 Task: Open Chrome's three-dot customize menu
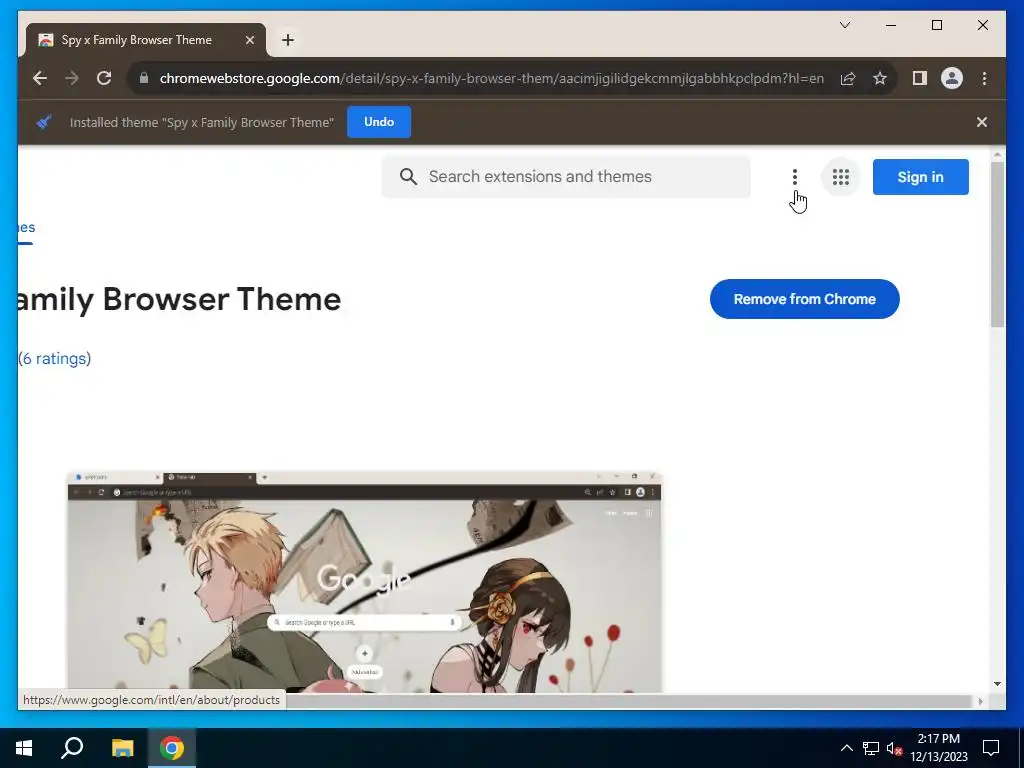[984, 78]
